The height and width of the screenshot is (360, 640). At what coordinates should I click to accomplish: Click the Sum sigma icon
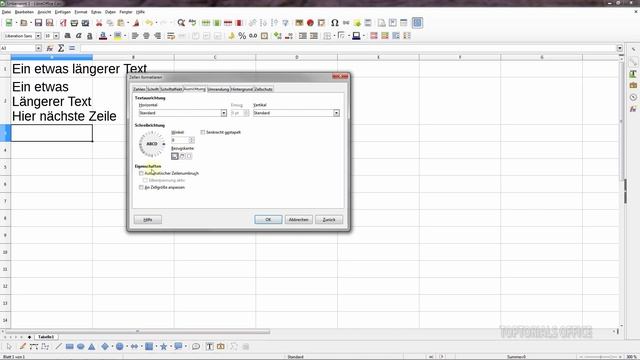click(x=61, y=48)
